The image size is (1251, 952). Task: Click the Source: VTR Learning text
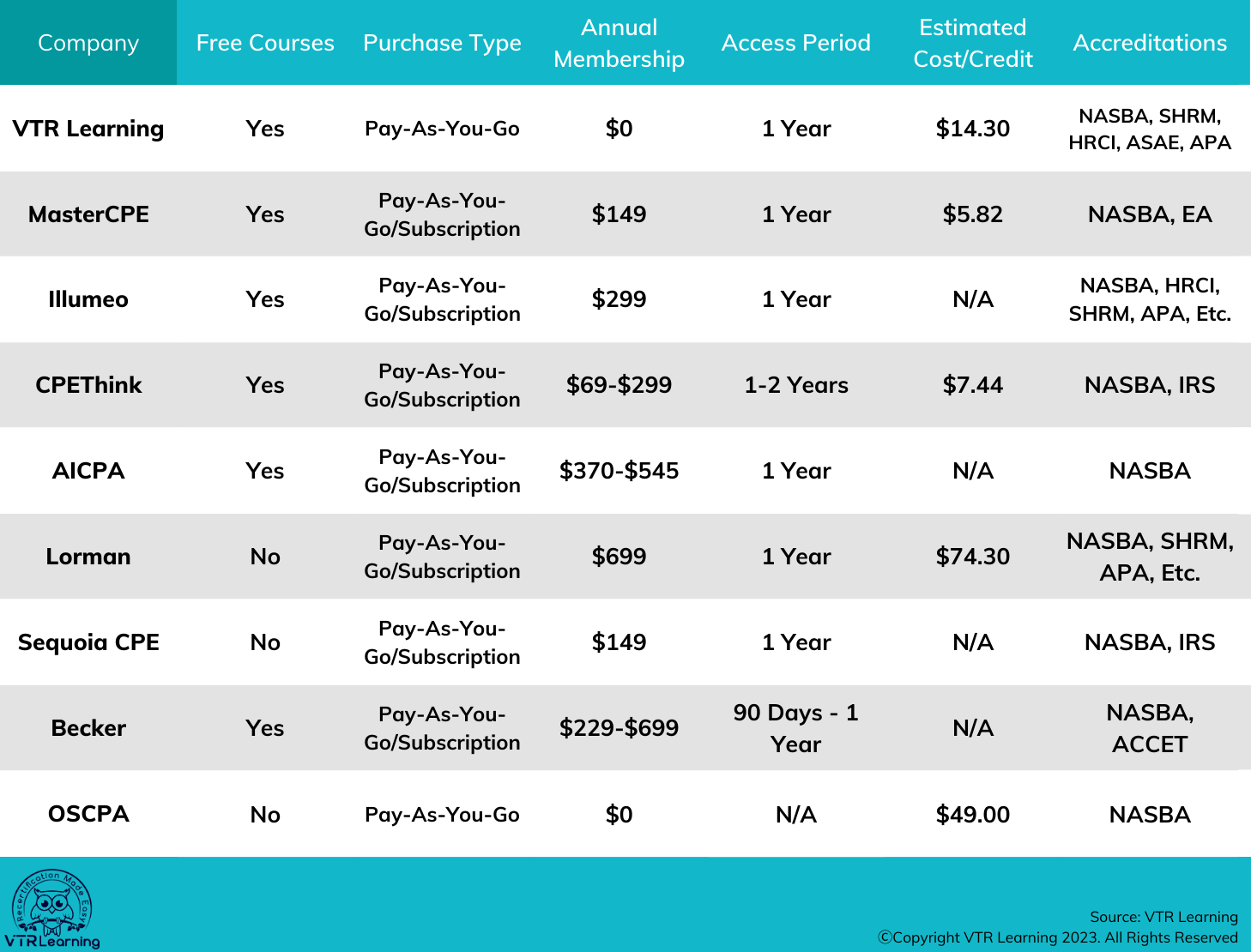click(1163, 917)
